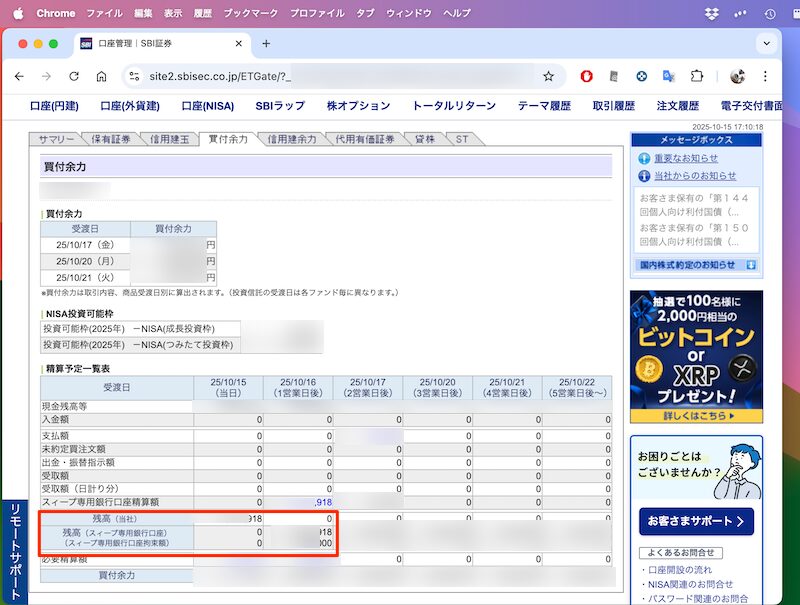800x605 pixels.
Task: Click the お客さまサポート button
Action: click(x=696, y=521)
